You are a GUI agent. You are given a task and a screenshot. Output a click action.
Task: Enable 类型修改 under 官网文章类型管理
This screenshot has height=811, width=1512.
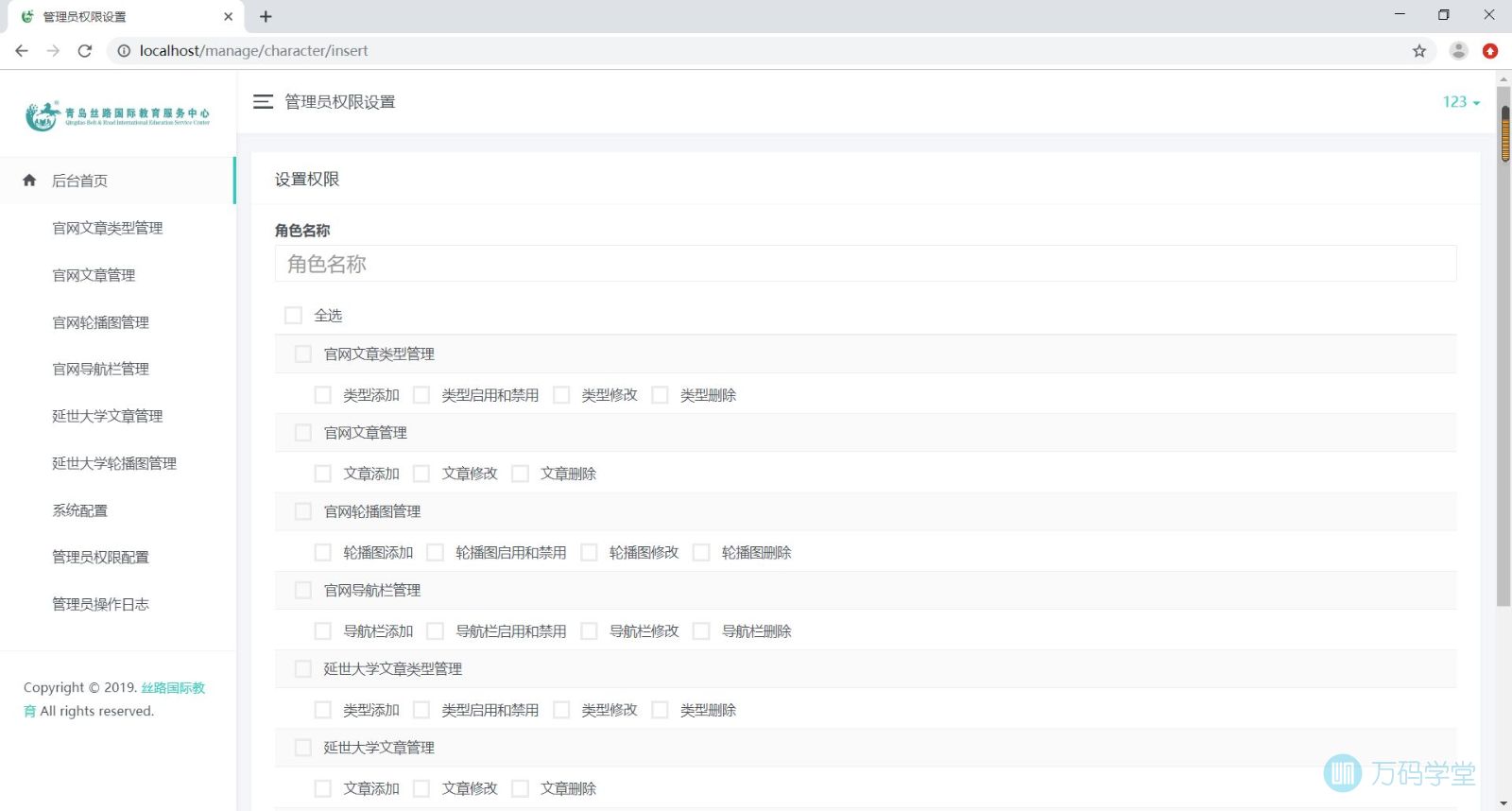tap(561, 395)
